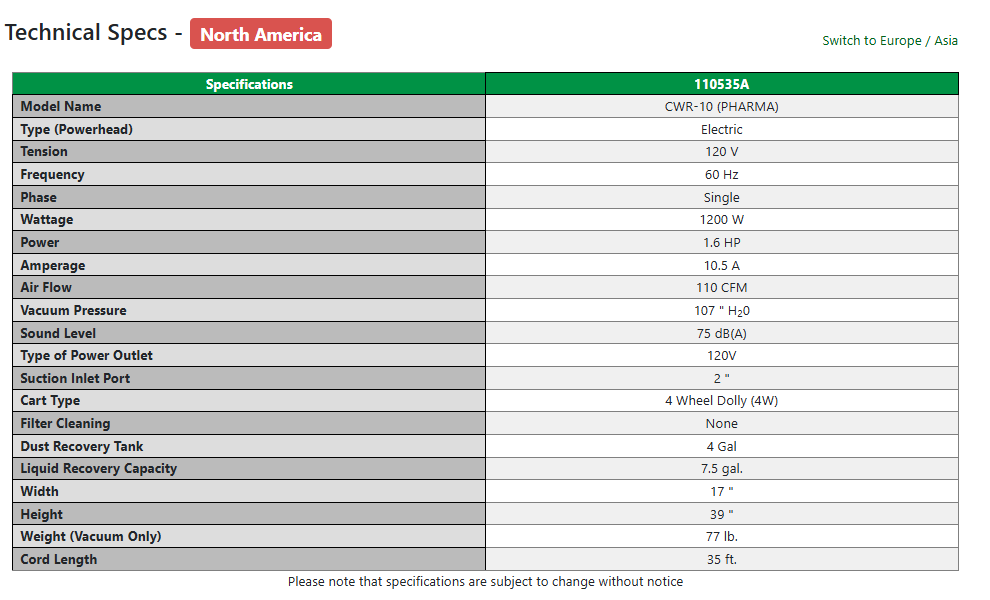Select the Suction Inlet Port label
Image resolution: width=990 pixels, height=600 pixels.
pyautogui.click(x=75, y=378)
